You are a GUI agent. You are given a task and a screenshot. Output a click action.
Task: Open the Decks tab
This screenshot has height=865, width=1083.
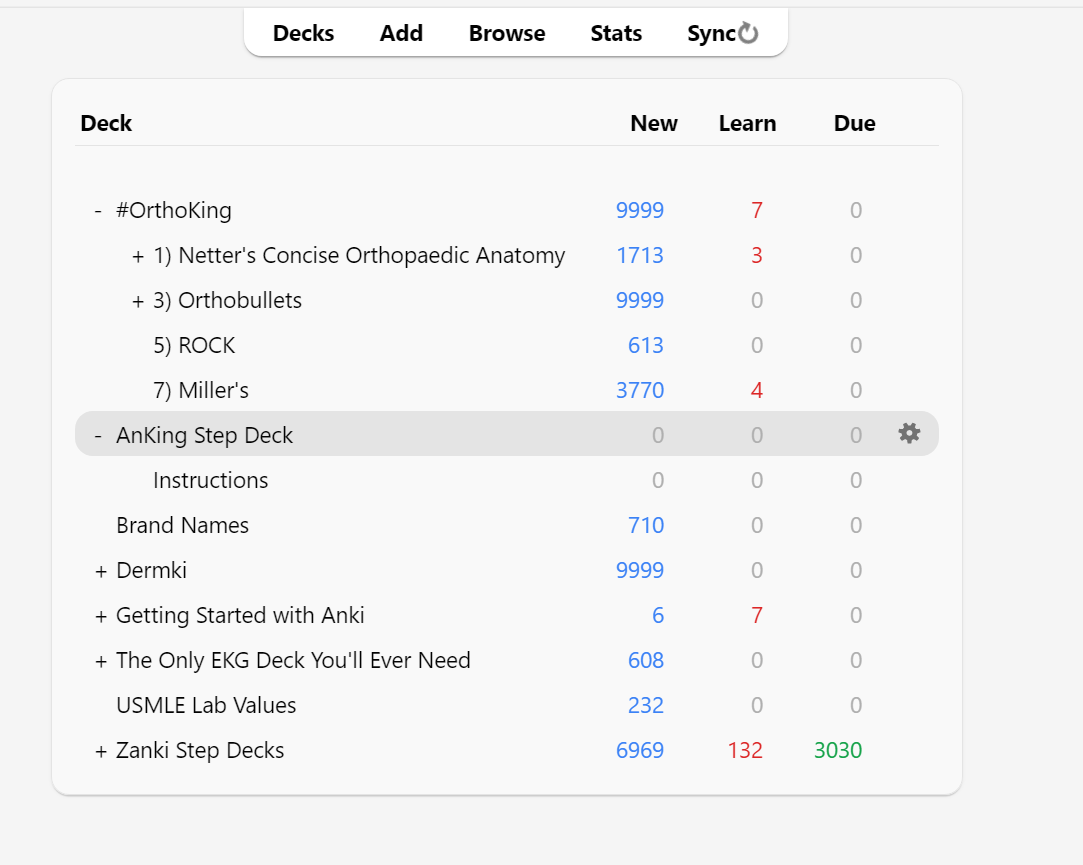303,33
